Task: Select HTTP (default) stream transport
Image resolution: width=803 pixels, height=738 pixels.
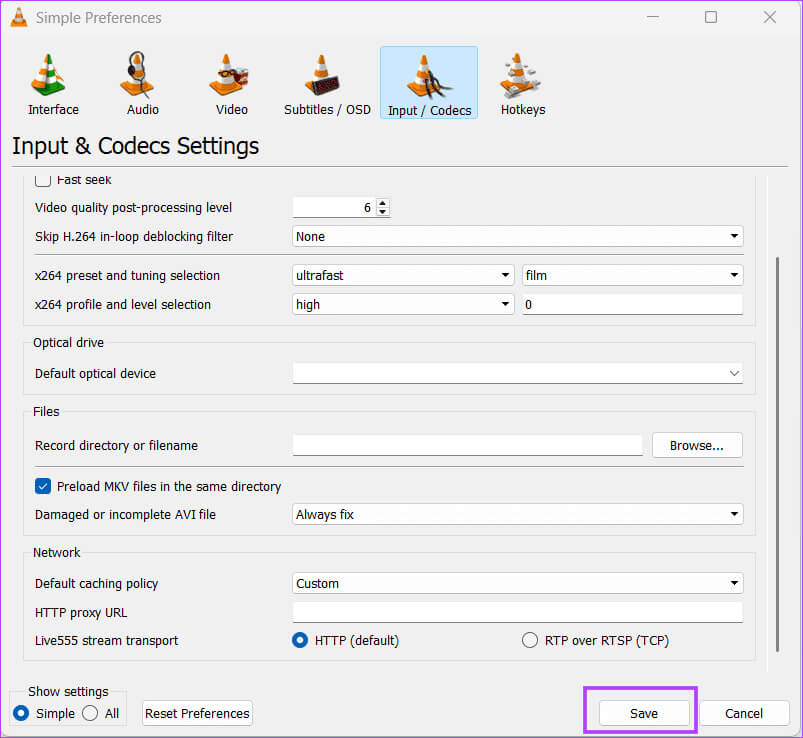Action: 300,640
